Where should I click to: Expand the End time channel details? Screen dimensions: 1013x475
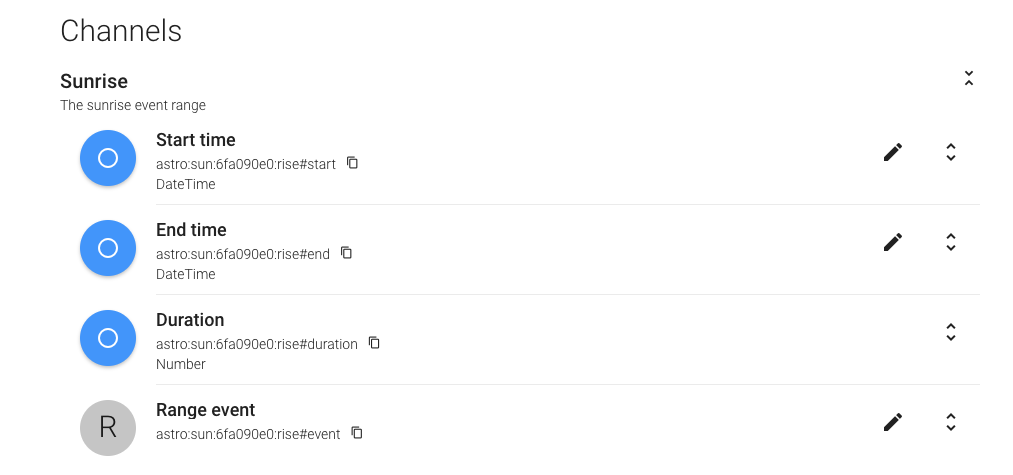[951, 242]
